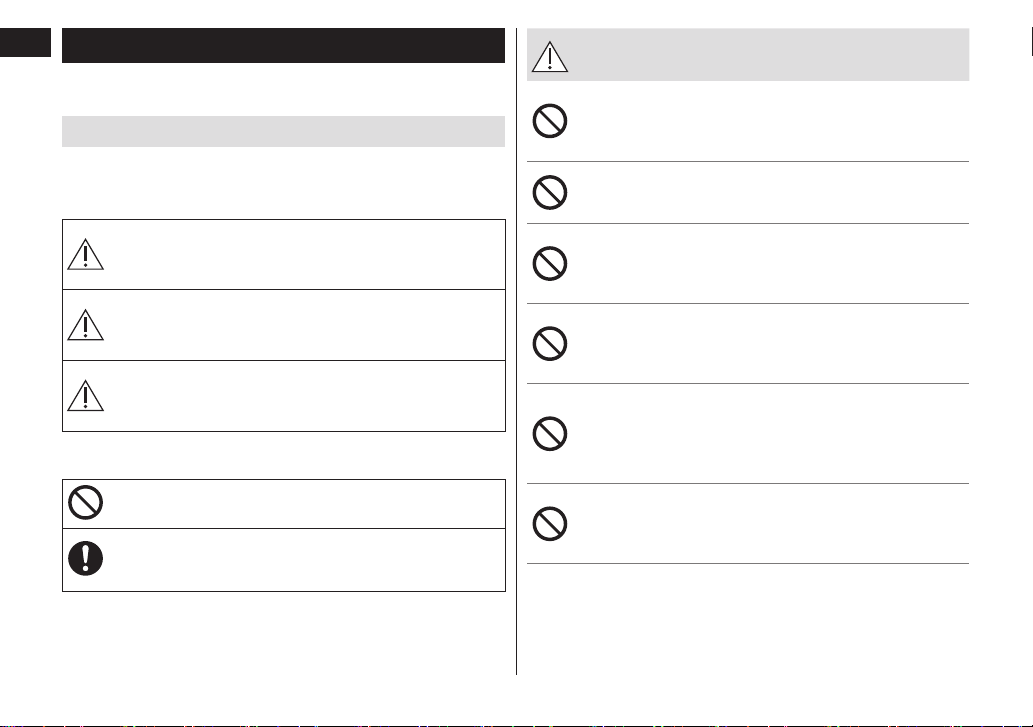Click the wide black title bar on the left page
The image size is (1033, 727).
pos(283,45)
